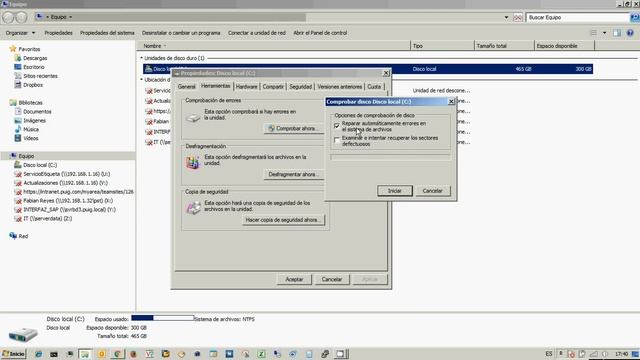This screenshot has width=640, height=360.
Task: Open the Nombre column filter dropdown
Action: pyautogui.click(x=165, y=46)
